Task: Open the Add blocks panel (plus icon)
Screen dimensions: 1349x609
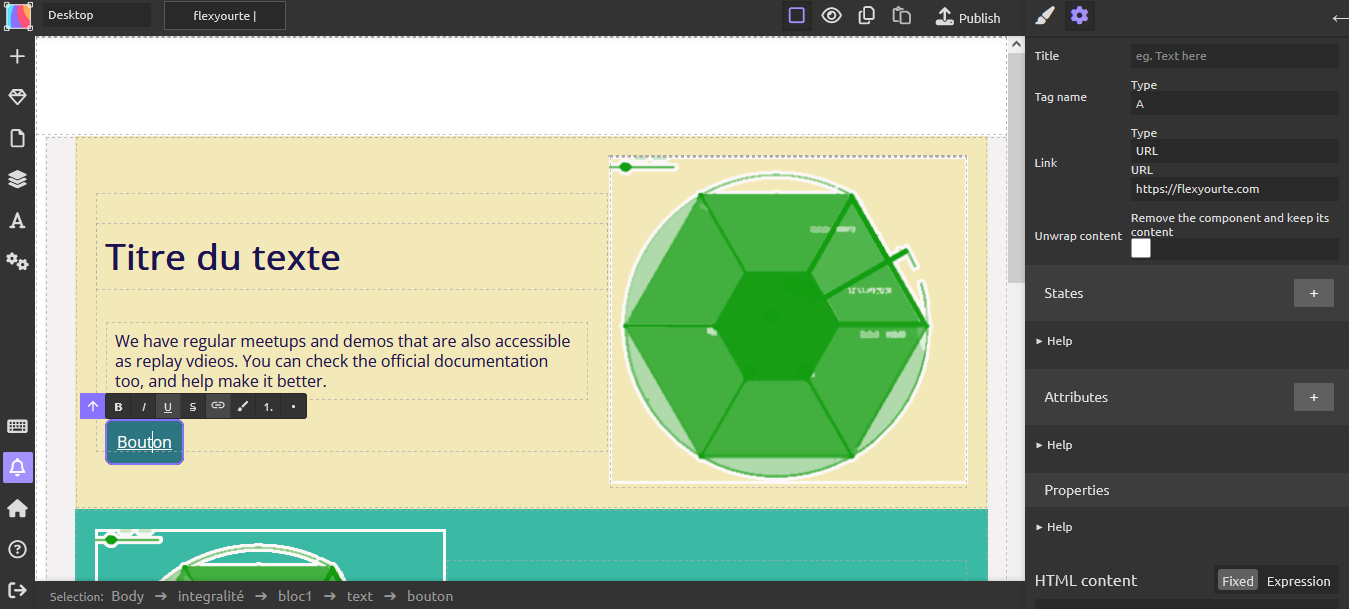Action: [x=17, y=56]
